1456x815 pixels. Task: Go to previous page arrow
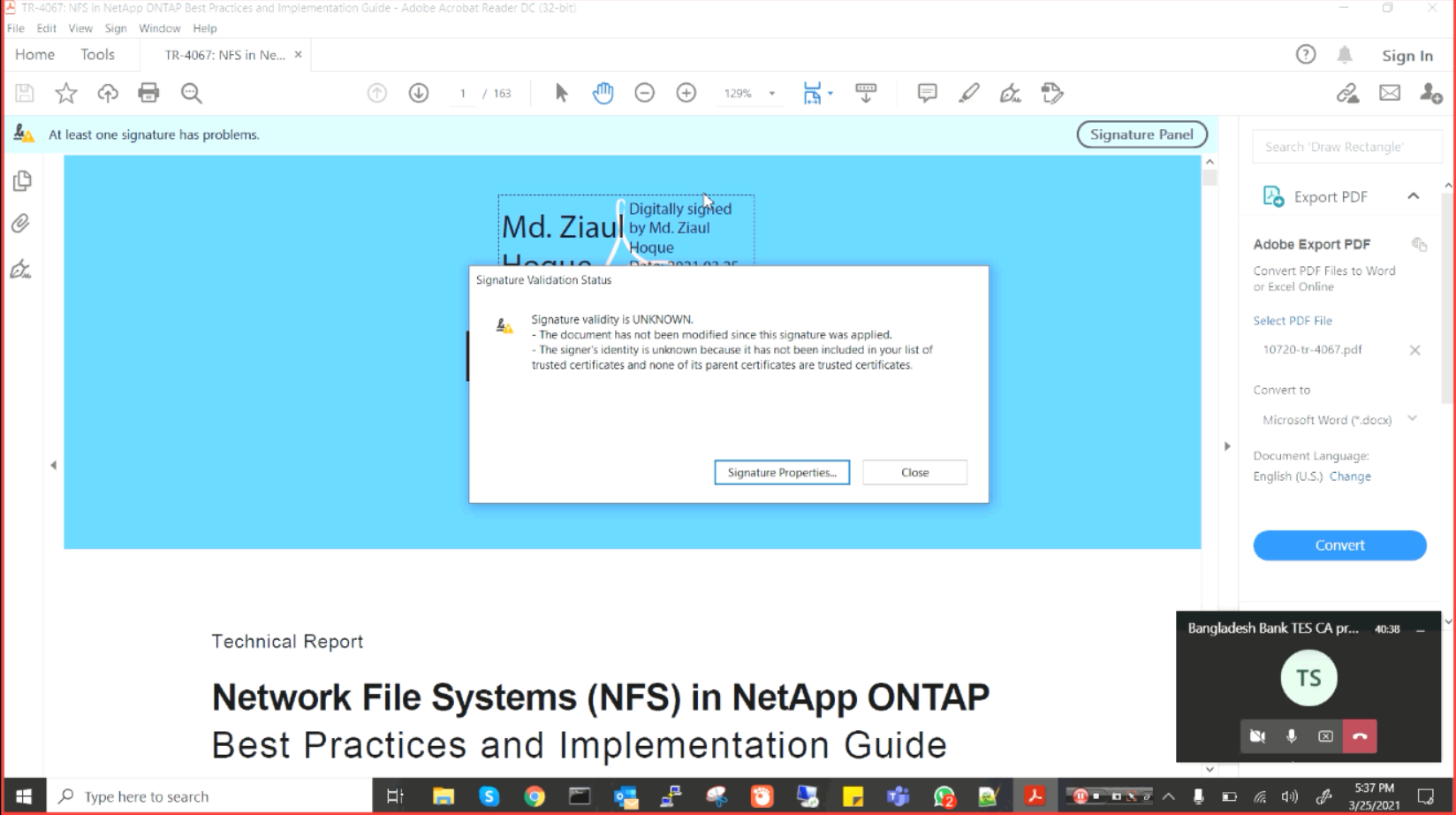377,93
